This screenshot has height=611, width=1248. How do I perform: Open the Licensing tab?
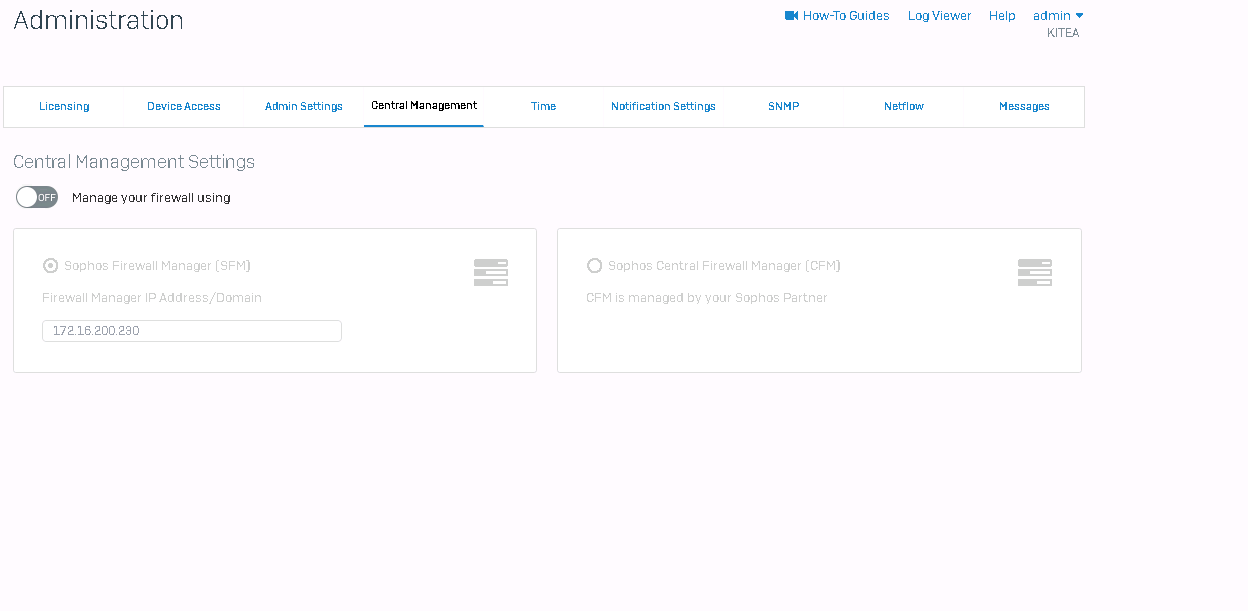pos(64,107)
